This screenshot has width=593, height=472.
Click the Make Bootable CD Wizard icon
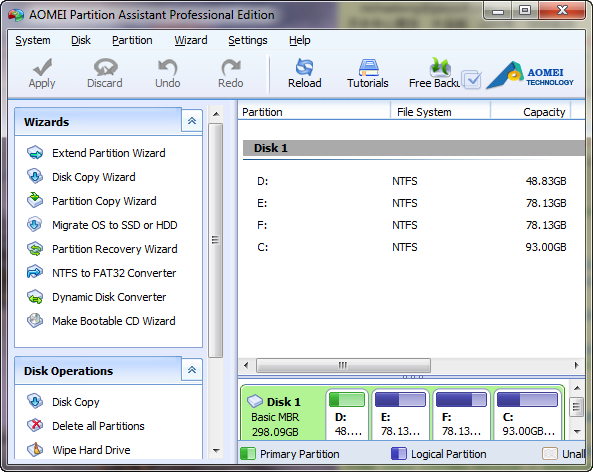pyautogui.click(x=35, y=321)
